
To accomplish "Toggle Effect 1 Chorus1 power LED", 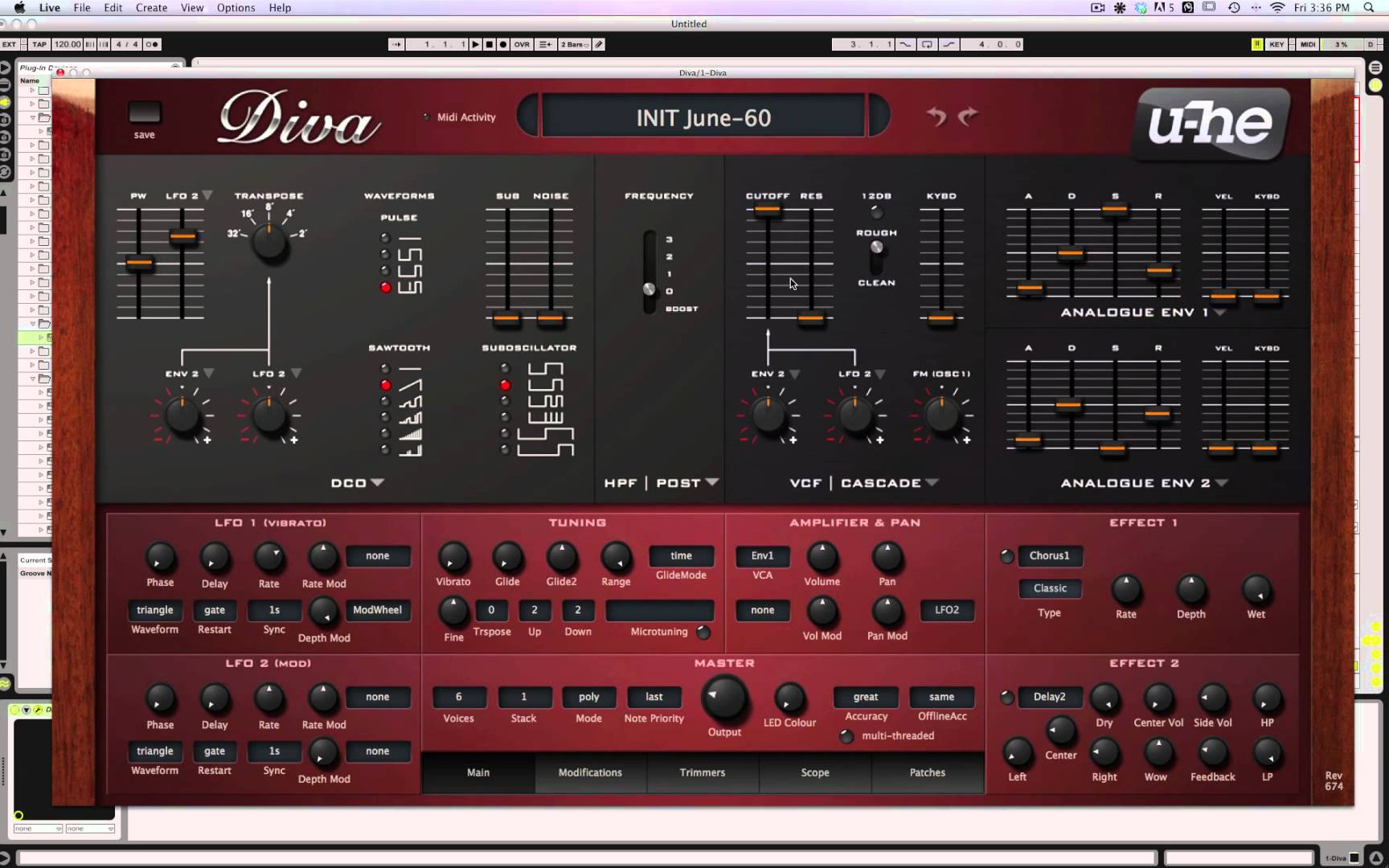I will (x=1006, y=556).
